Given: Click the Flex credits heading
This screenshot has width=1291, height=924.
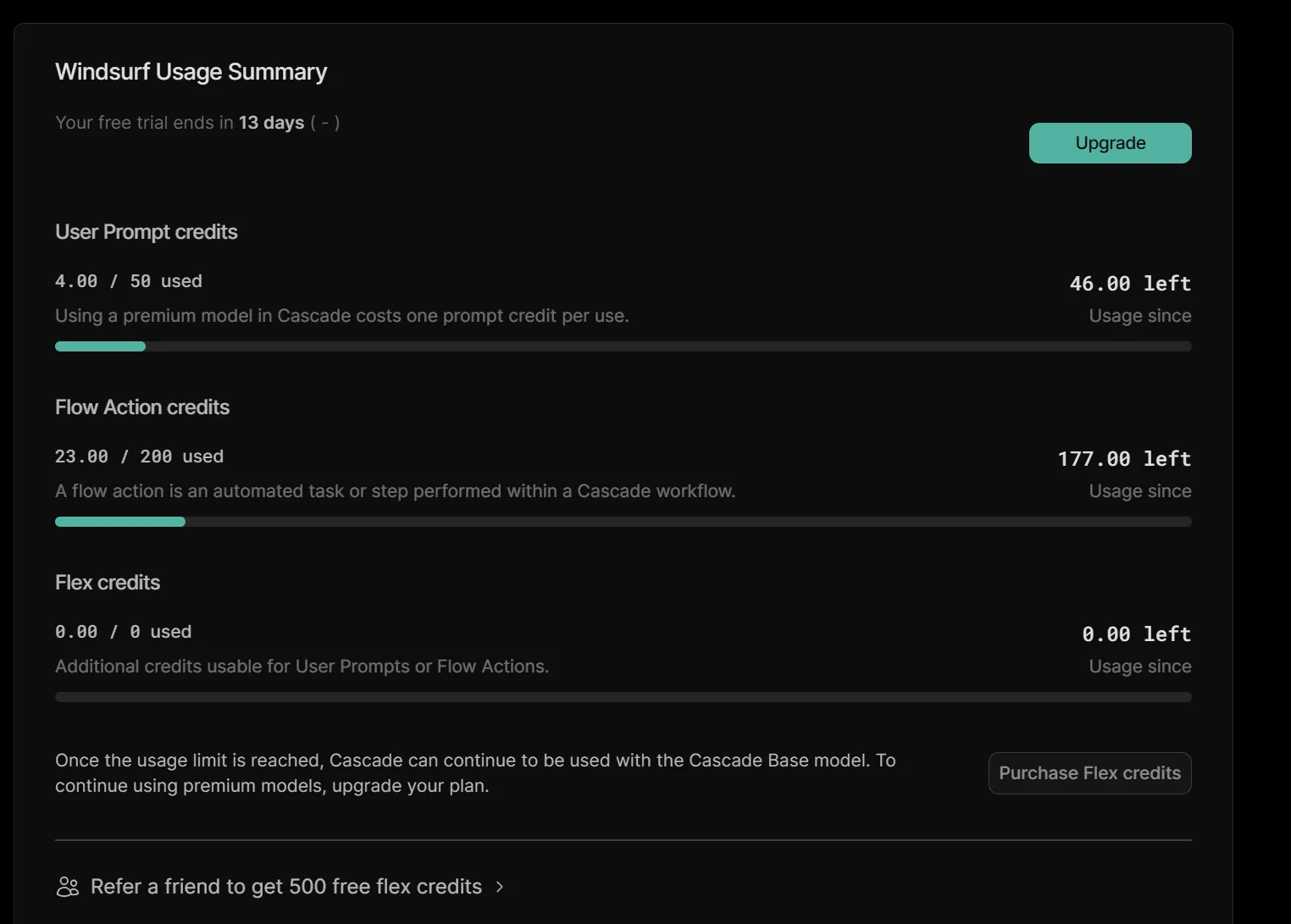Looking at the screenshot, I should click(x=108, y=583).
